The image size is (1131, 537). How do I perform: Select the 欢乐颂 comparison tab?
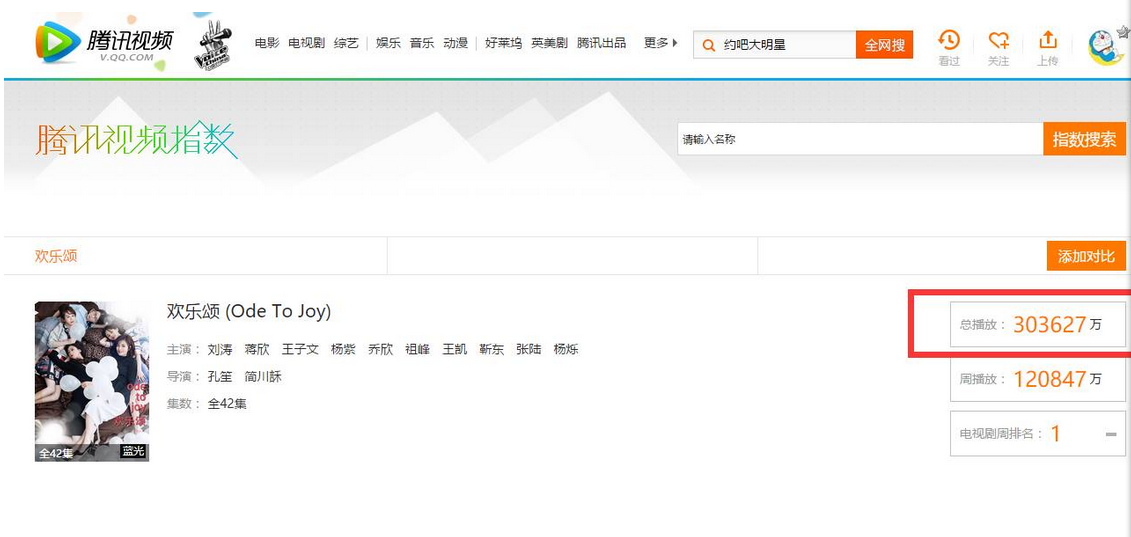click(56, 256)
